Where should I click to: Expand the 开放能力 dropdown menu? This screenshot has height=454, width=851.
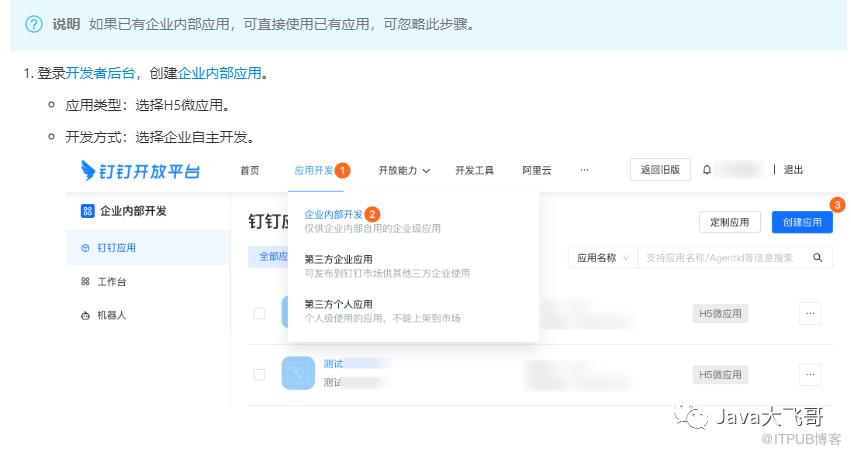[x=404, y=170]
